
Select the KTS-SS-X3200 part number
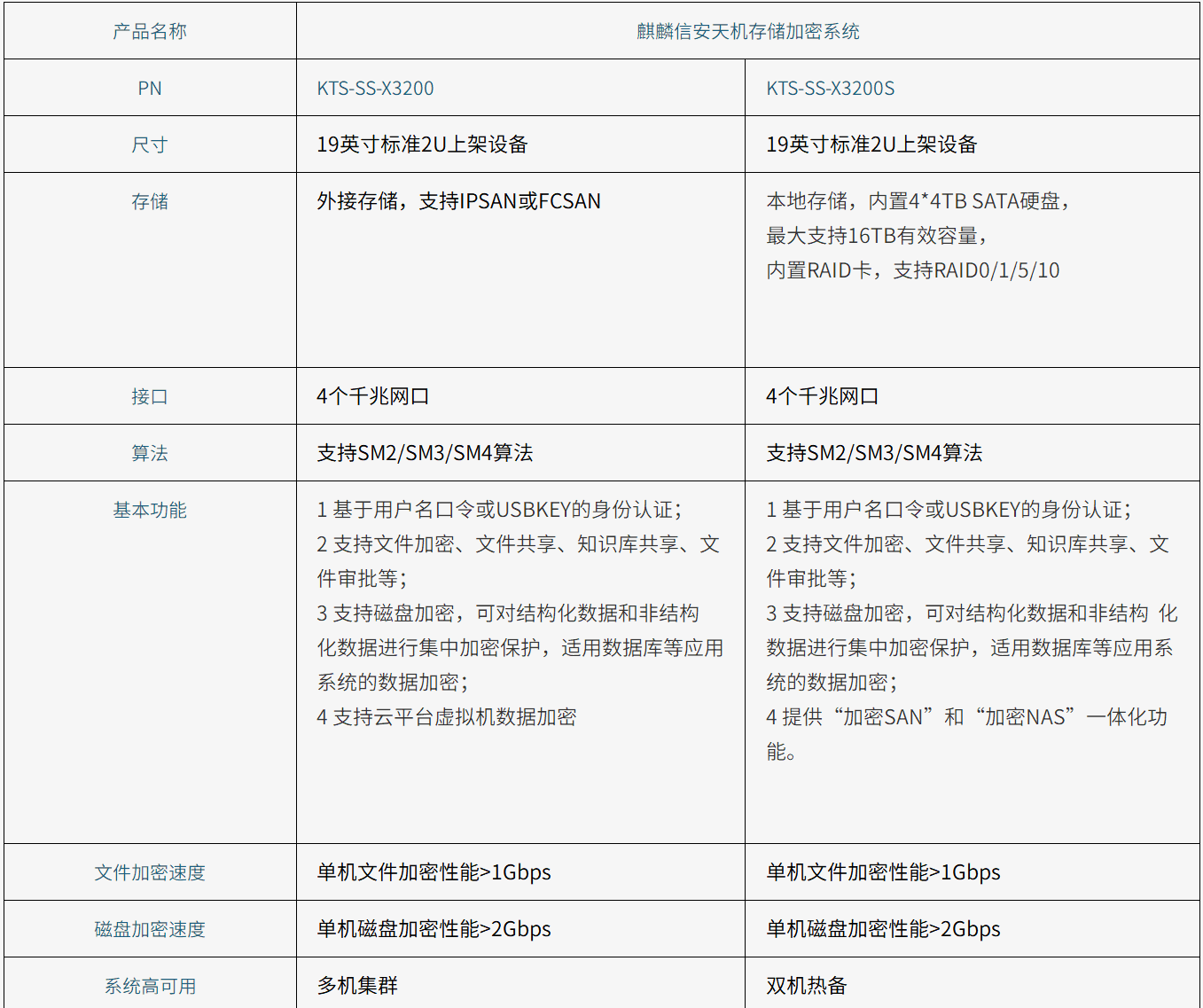(376, 89)
